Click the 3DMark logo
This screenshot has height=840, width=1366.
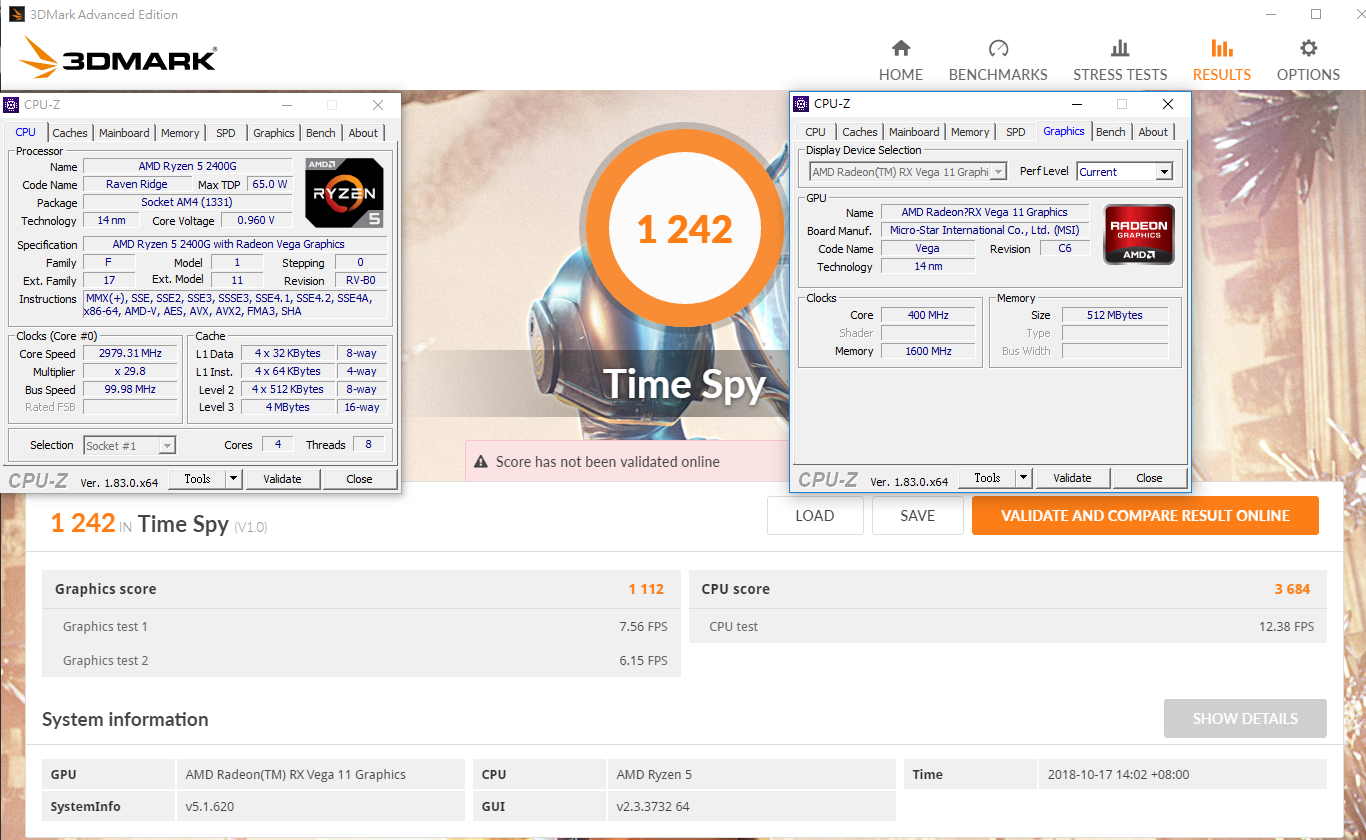coord(118,58)
